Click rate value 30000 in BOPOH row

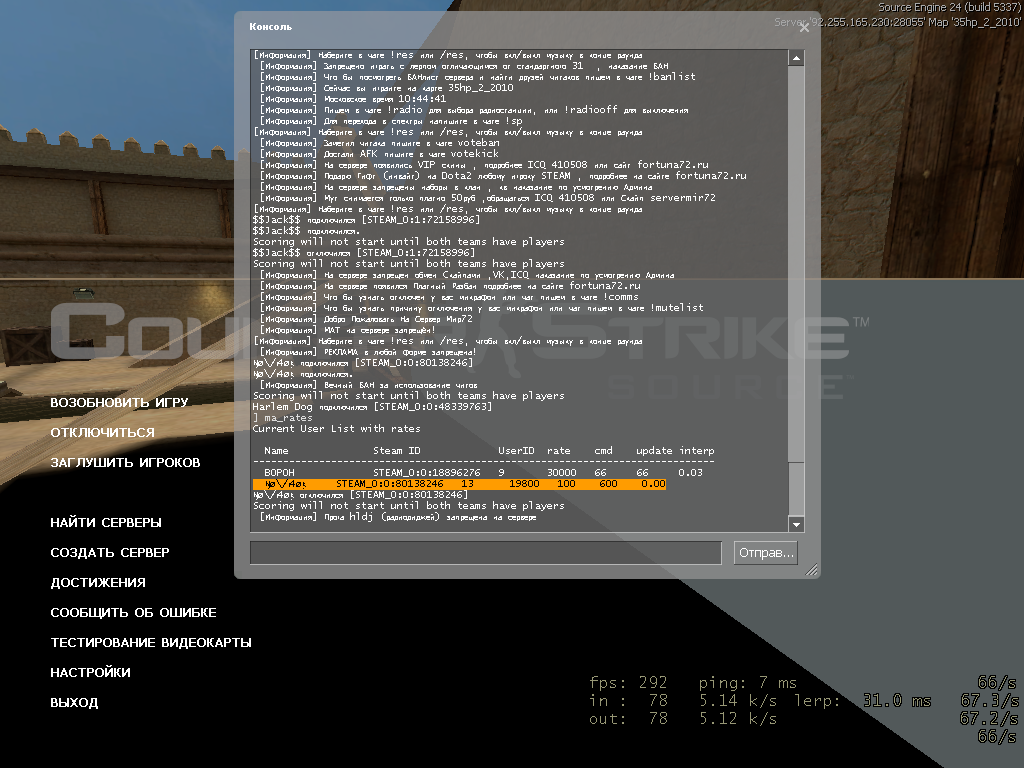point(562,472)
